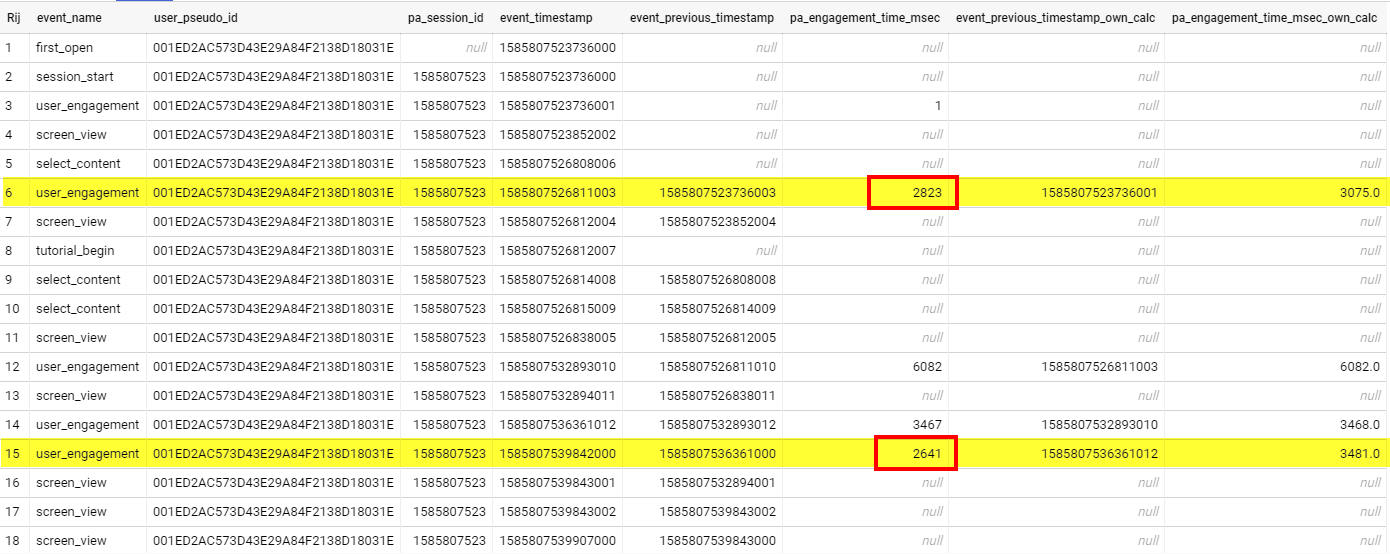Click screen_view in row 18
Image resolution: width=1390 pixels, height=554 pixels.
[71, 541]
